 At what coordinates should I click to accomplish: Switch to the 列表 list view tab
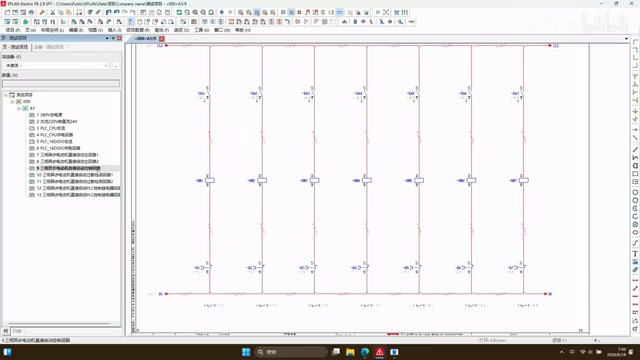[x=17, y=331]
